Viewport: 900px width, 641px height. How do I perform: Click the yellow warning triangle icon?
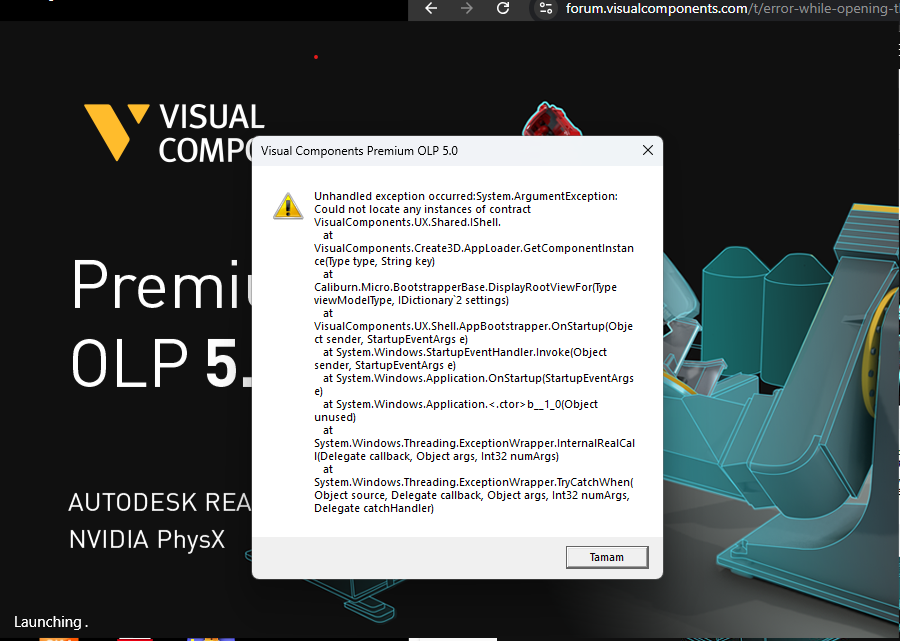tap(288, 206)
